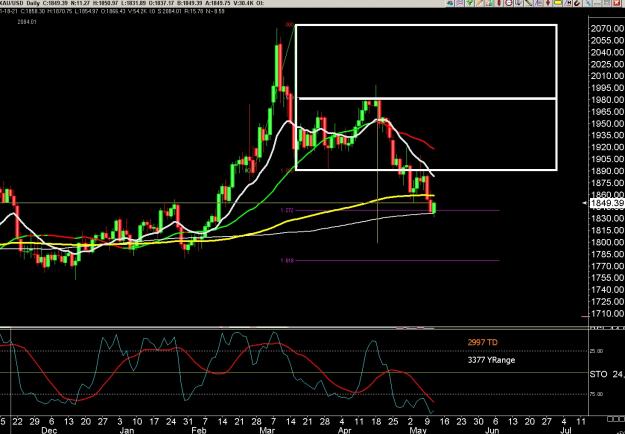Click the 1710.00 price axis label

pos(608,313)
